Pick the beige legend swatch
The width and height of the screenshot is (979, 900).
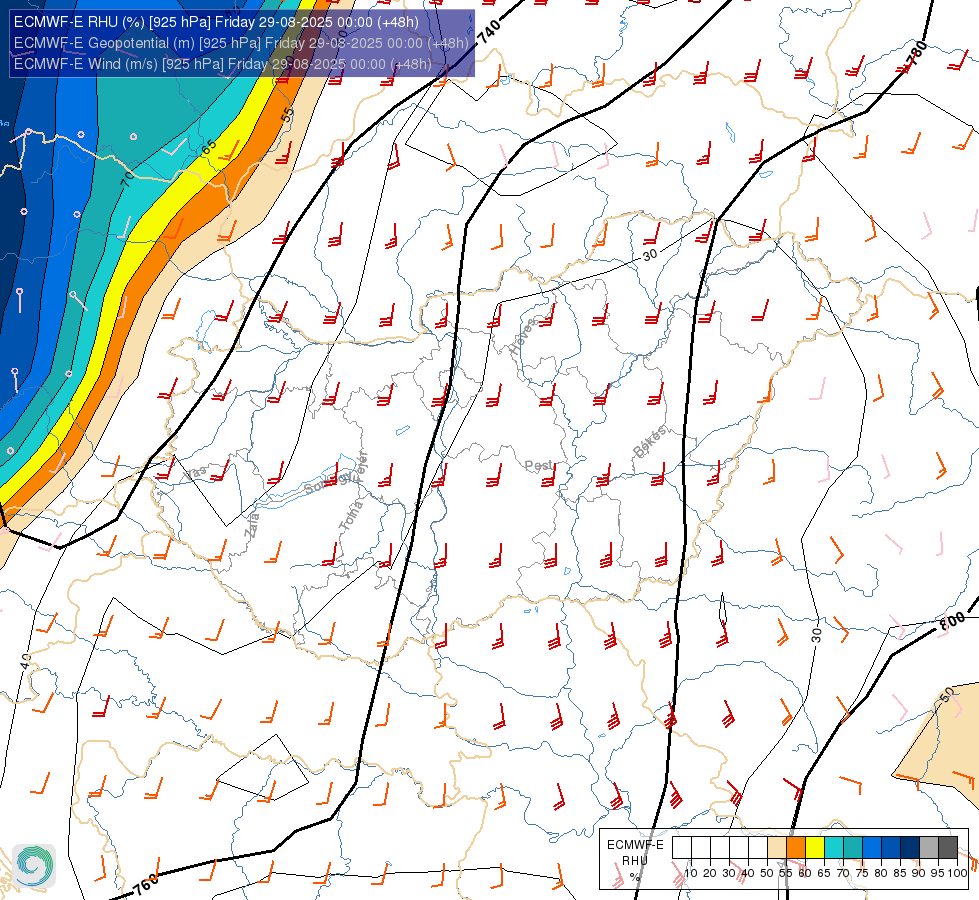[x=777, y=847]
